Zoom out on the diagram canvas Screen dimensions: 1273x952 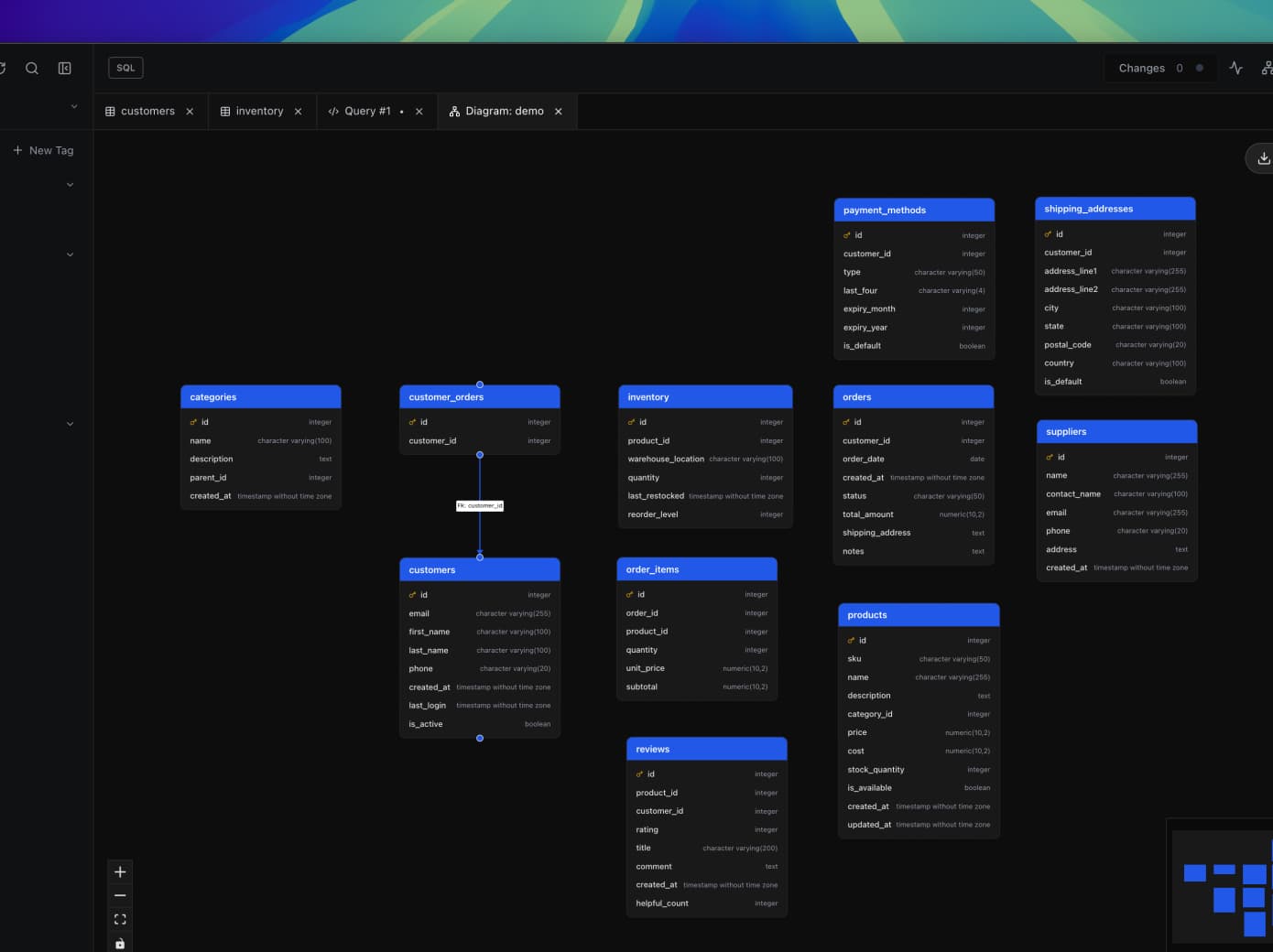120,895
